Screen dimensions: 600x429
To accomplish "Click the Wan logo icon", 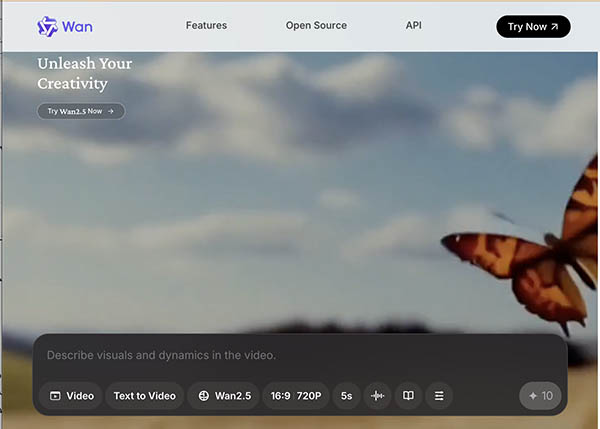I will click(47, 26).
